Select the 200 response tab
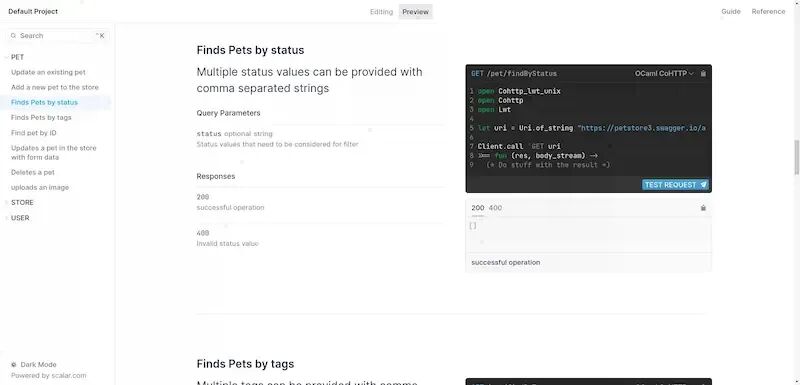Image resolution: width=800 pixels, height=385 pixels. [x=478, y=208]
